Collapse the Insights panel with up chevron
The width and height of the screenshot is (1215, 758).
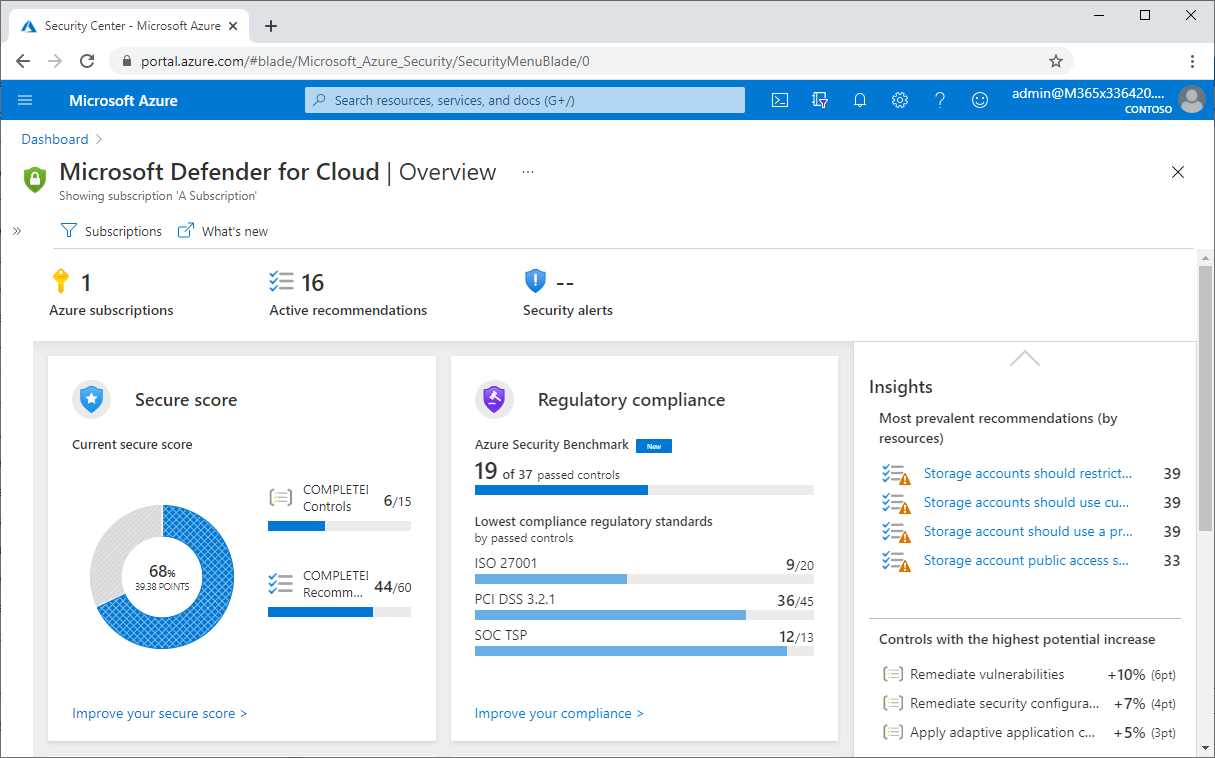(x=1025, y=358)
